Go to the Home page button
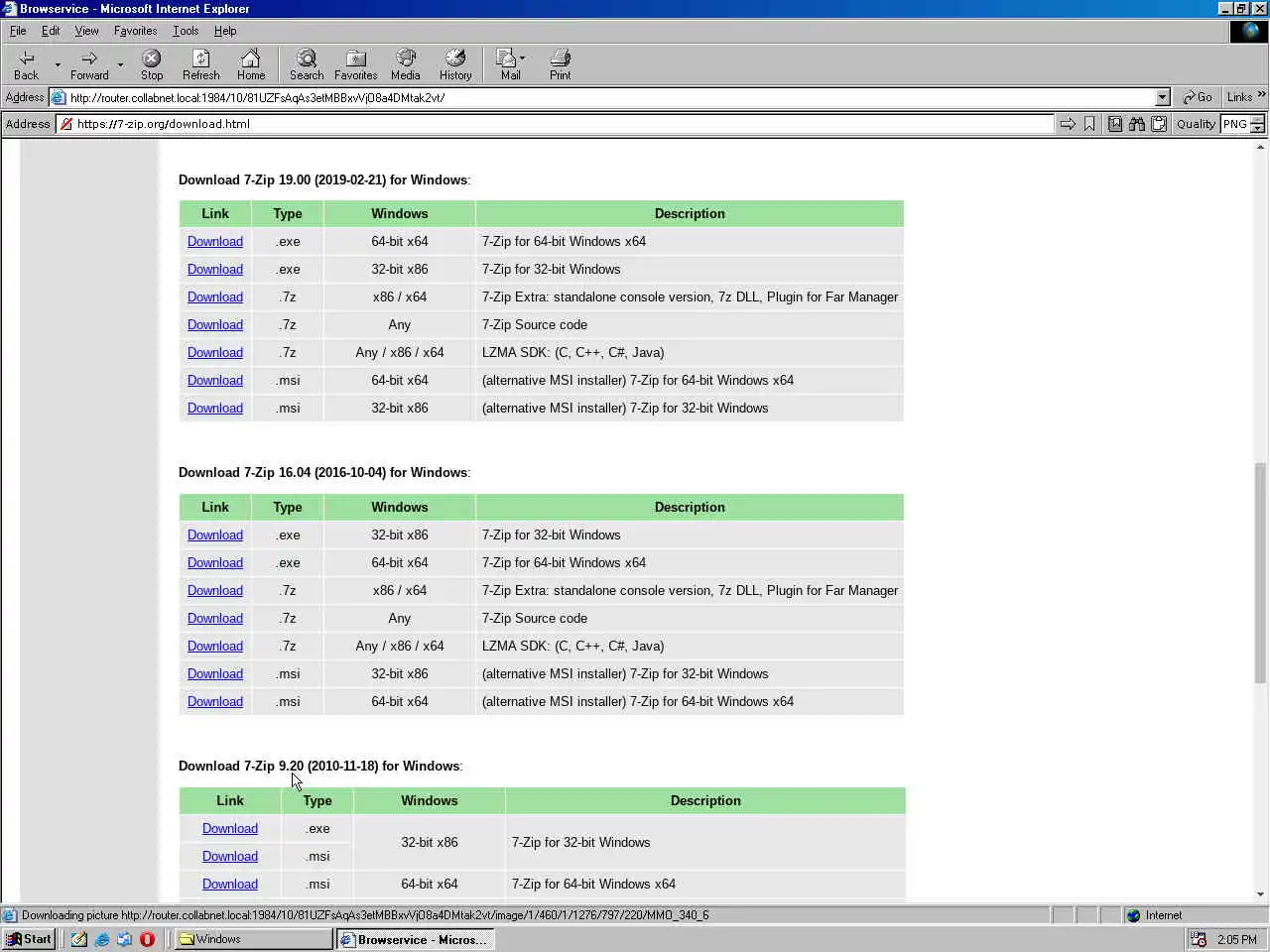 pos(251,65)
